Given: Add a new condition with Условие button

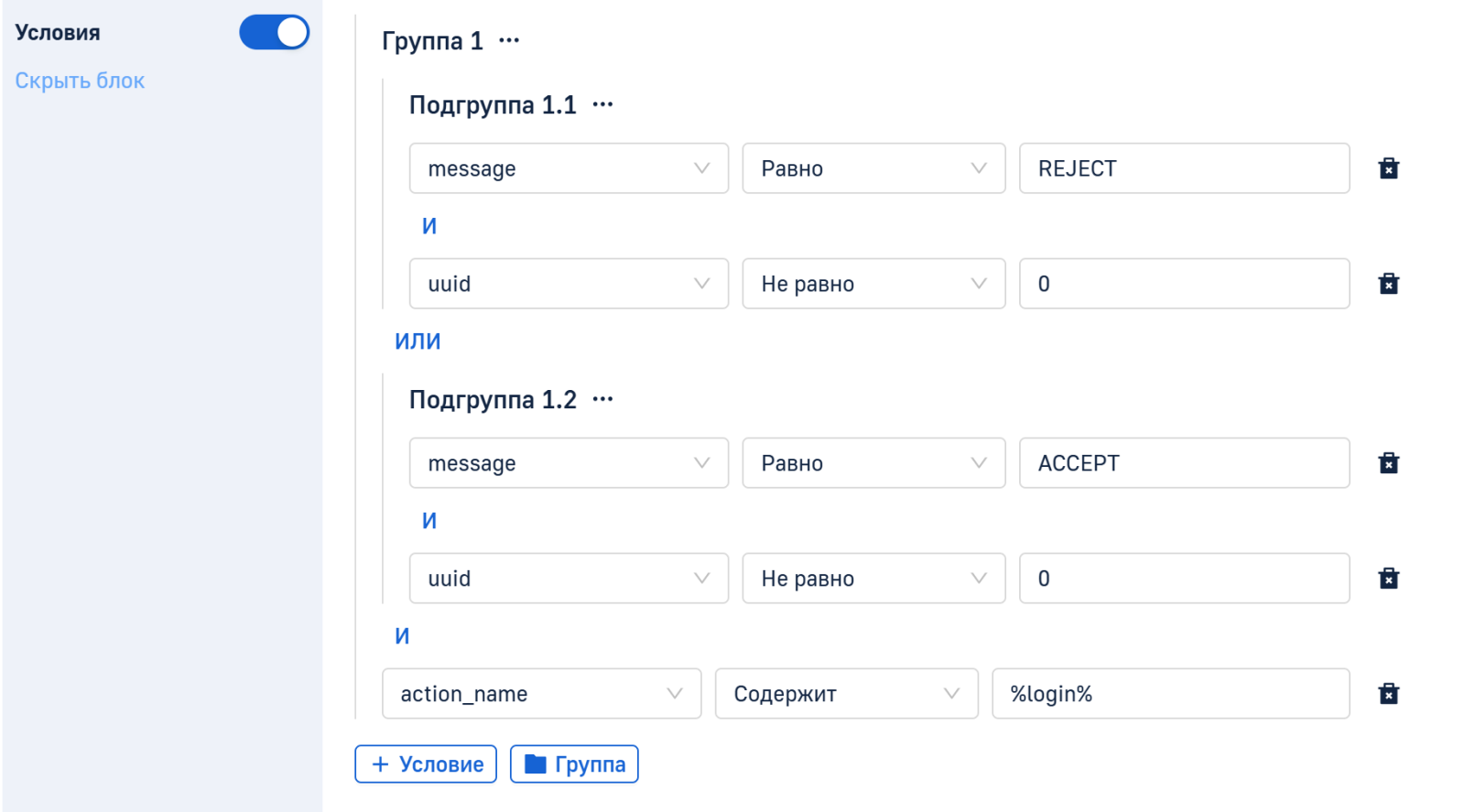Looking at the screenshot, I should point(426,764).
